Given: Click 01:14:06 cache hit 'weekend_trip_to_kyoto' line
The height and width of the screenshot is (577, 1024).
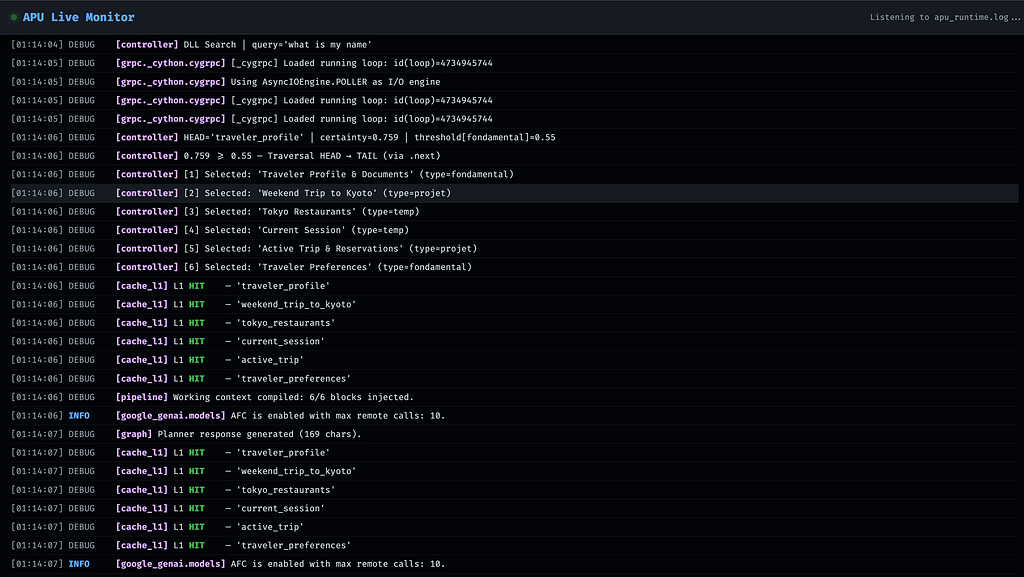Looking at the screenshot, I should (x=515, y=304).
